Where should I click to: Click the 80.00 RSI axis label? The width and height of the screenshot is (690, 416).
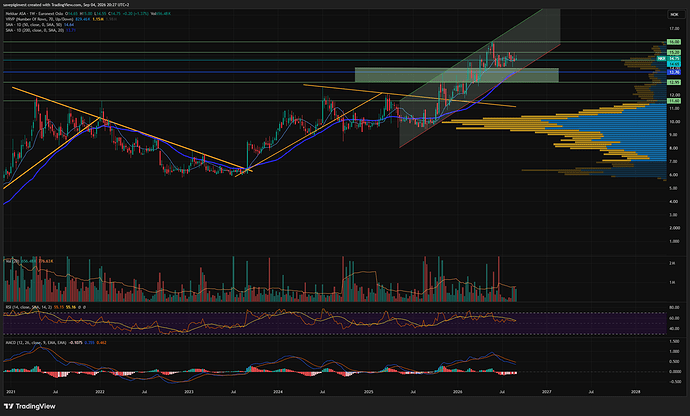[x=674, y=307]
